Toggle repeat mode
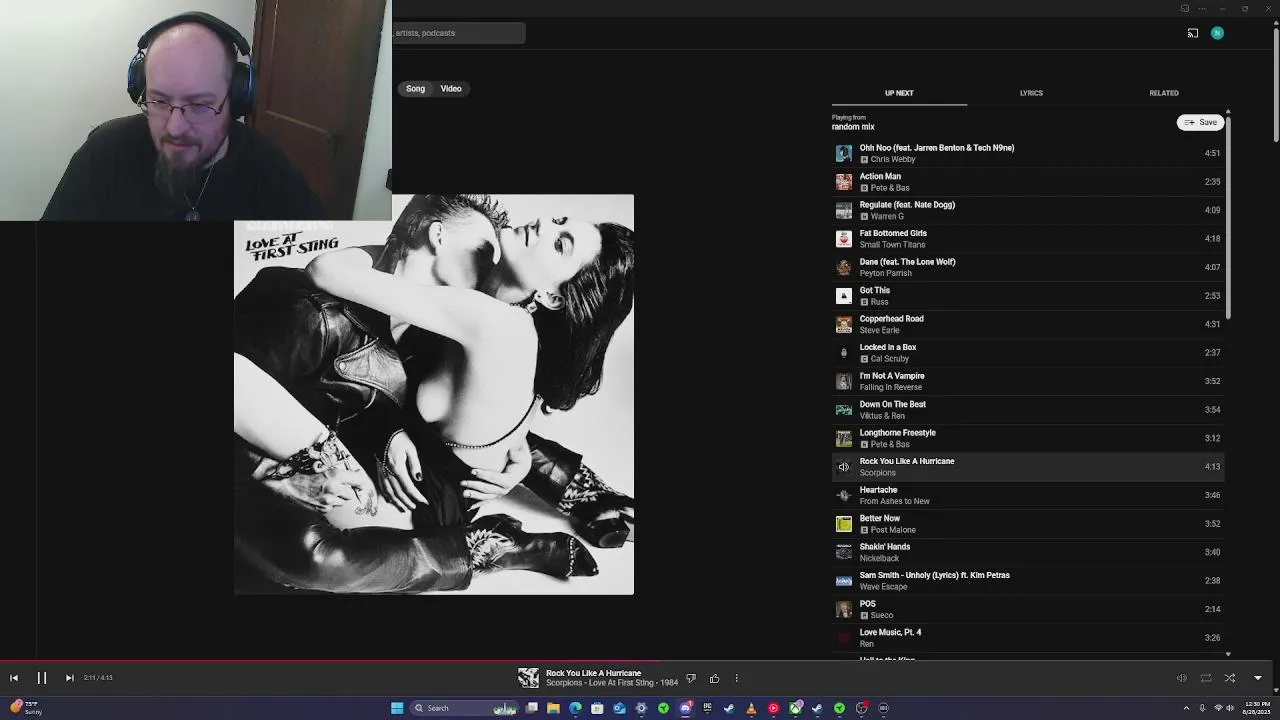Image resolution: width=1280 pixels, height=720 pixels. click(x=1206, y=678)
